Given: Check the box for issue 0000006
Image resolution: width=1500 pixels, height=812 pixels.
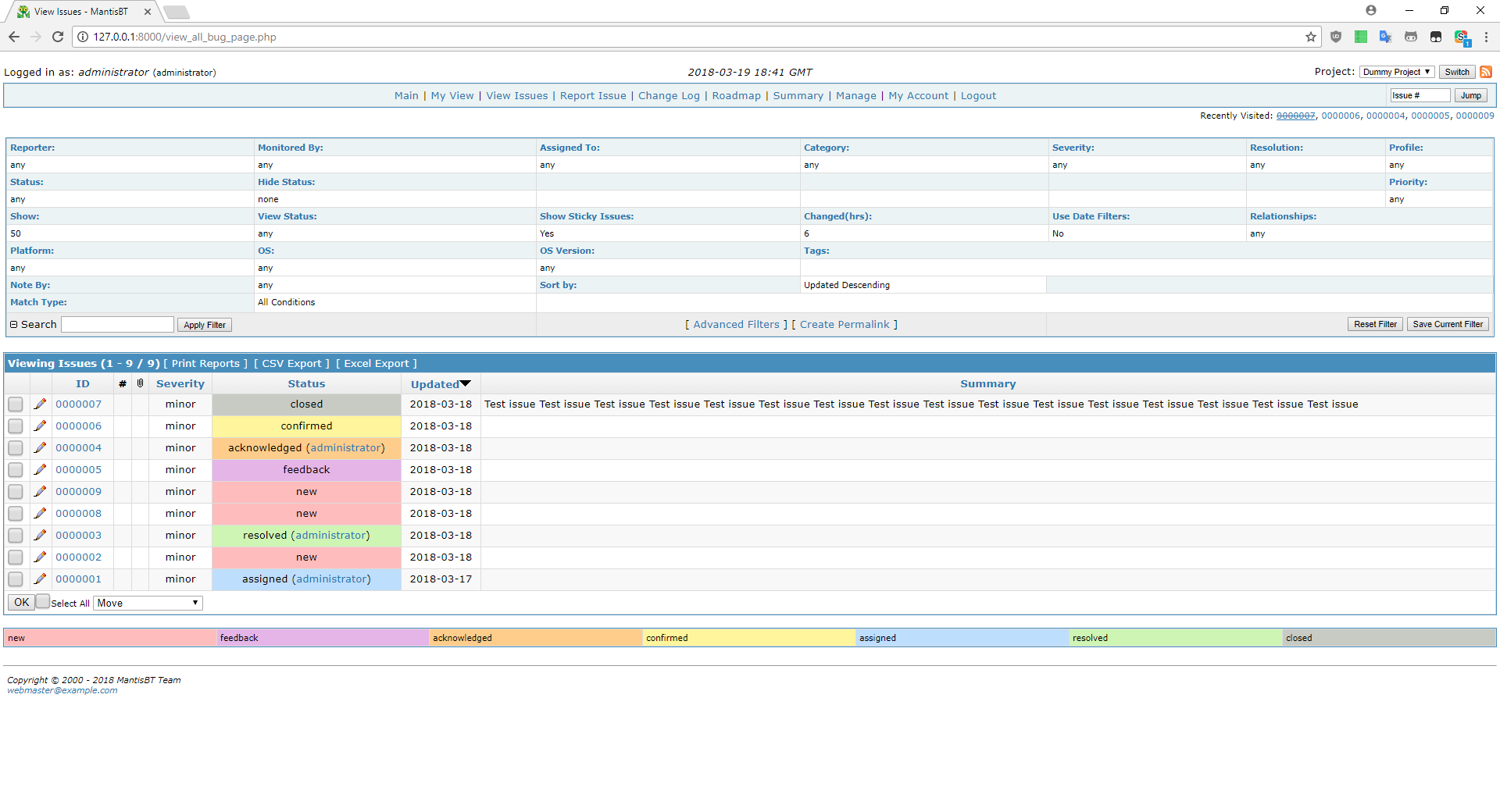Looking at the screenshot, I should point(16,426).
